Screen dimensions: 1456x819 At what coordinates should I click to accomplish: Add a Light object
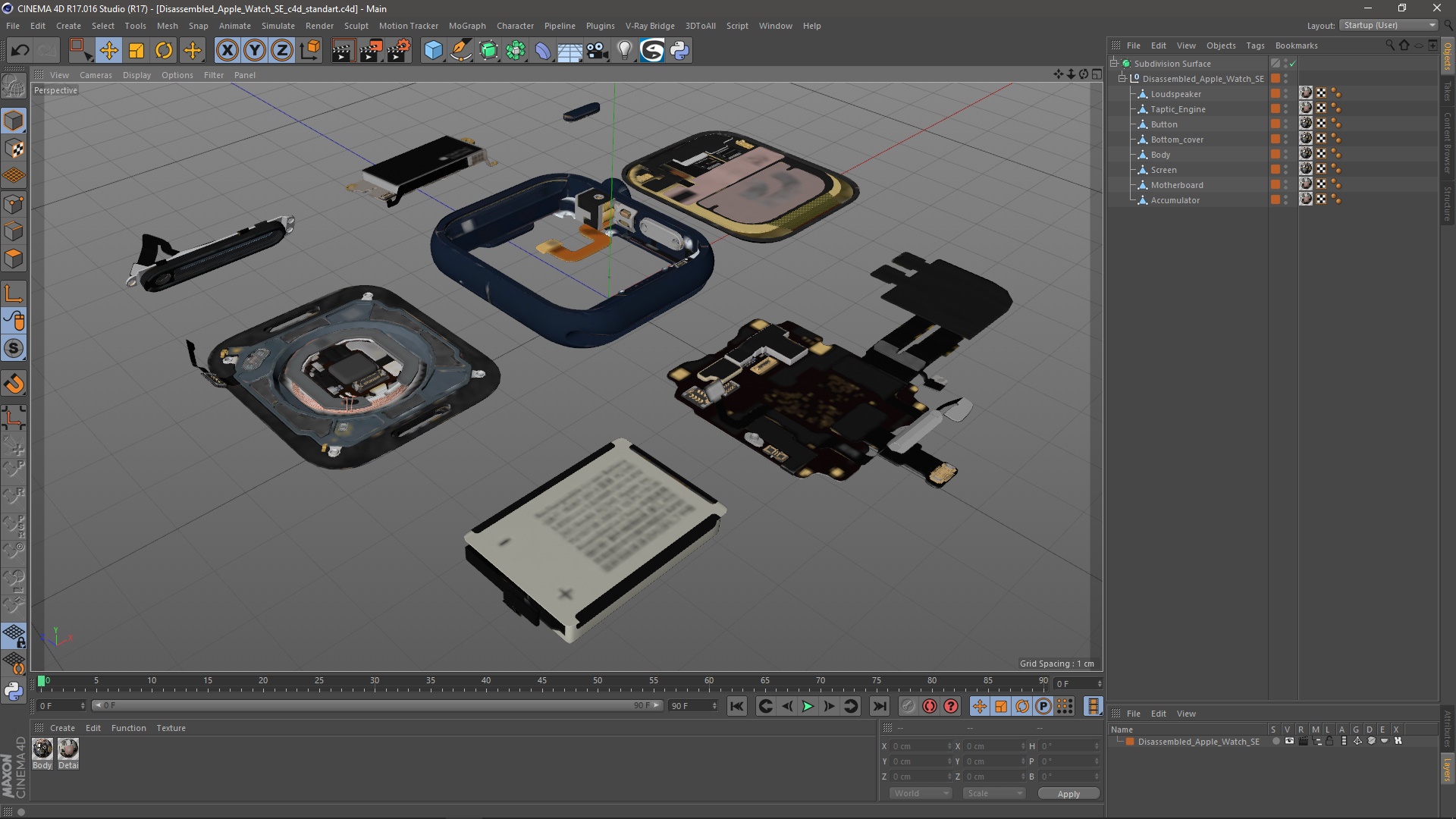[x=624, y=51]
